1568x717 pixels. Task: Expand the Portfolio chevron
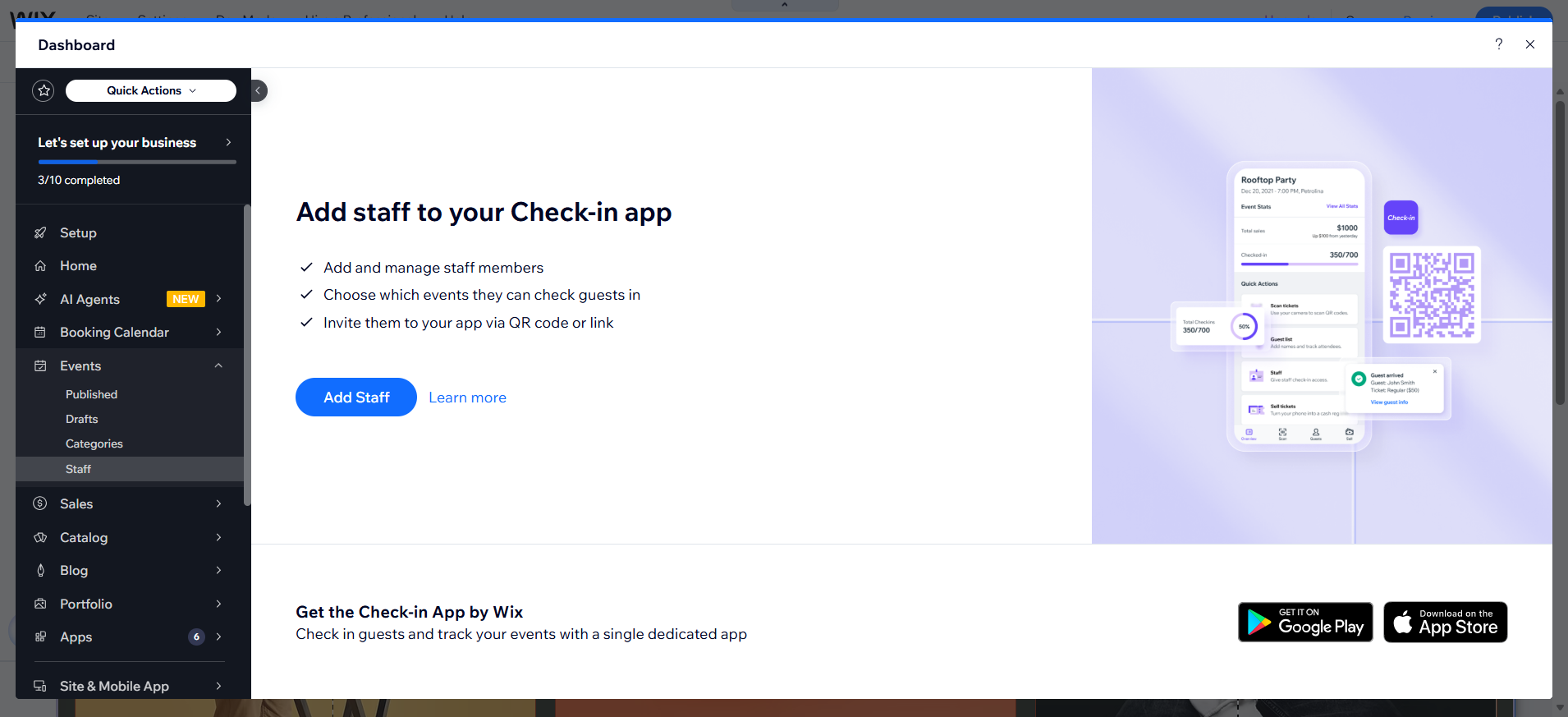click(218, 604)
